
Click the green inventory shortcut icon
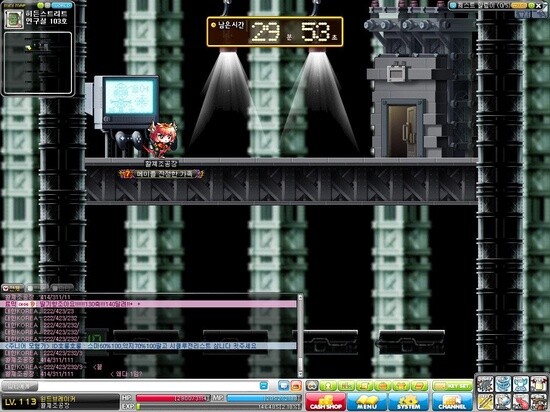click(382, 386)
